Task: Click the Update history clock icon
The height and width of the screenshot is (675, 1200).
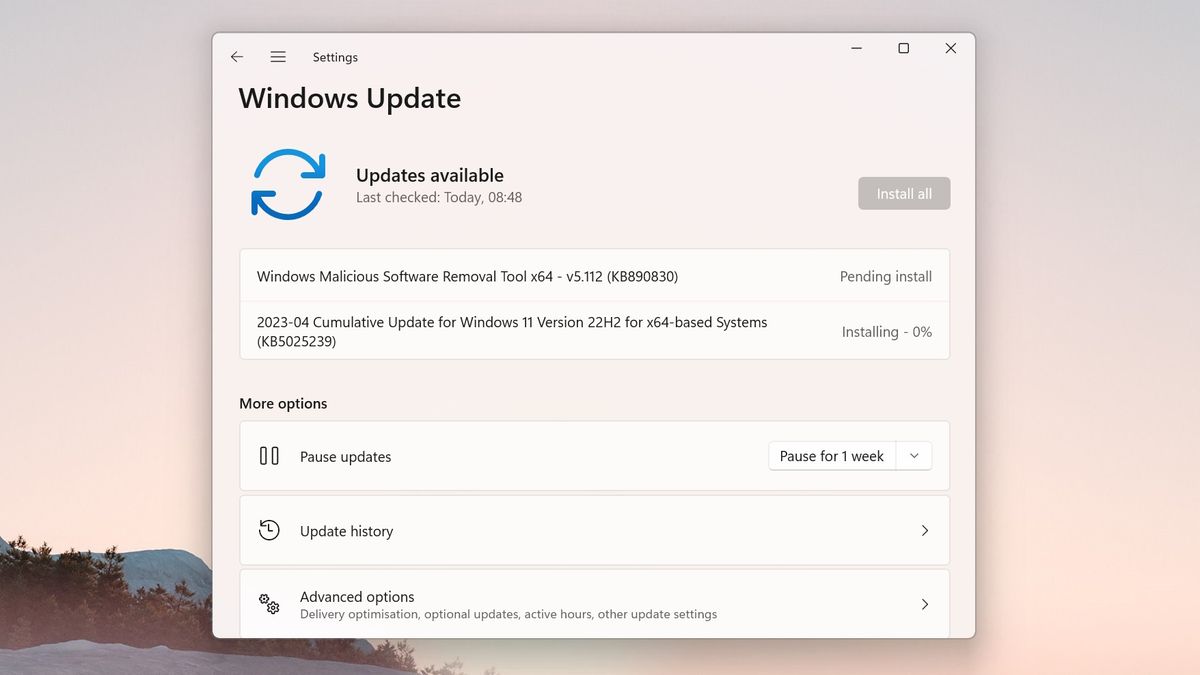Action: pos(269,530)
